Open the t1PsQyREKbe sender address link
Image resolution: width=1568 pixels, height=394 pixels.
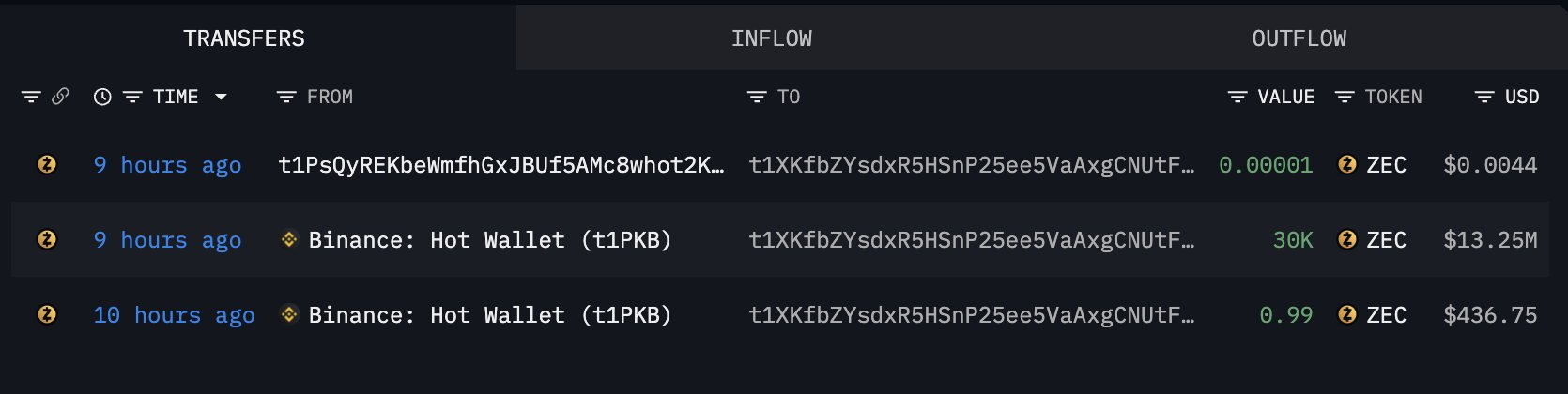[x=501, y=165]
